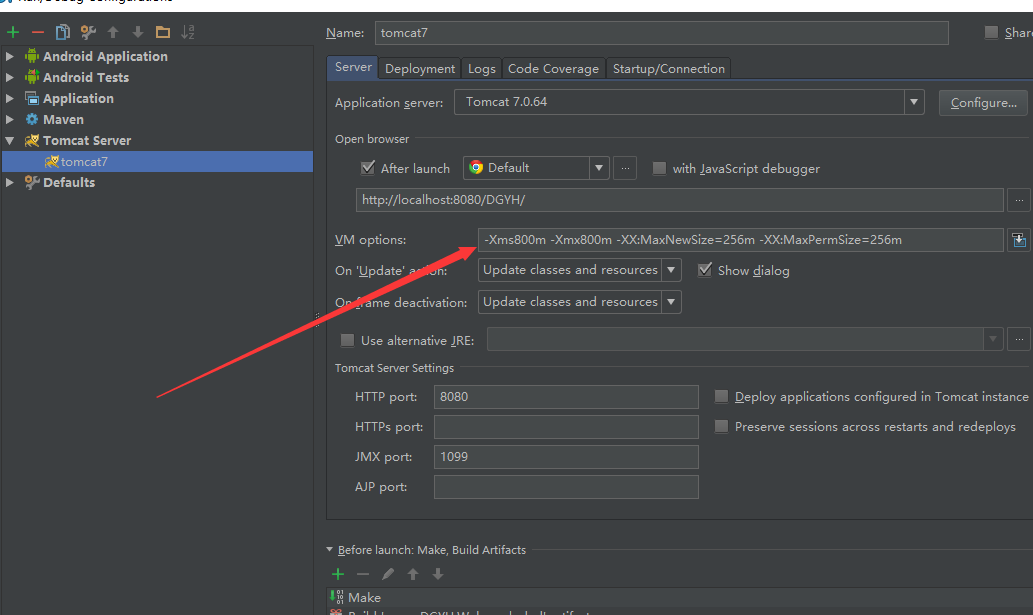This screenshot has width=1033, height=615.
Task: Expand the Android Tests node
Action: (10, 78)
